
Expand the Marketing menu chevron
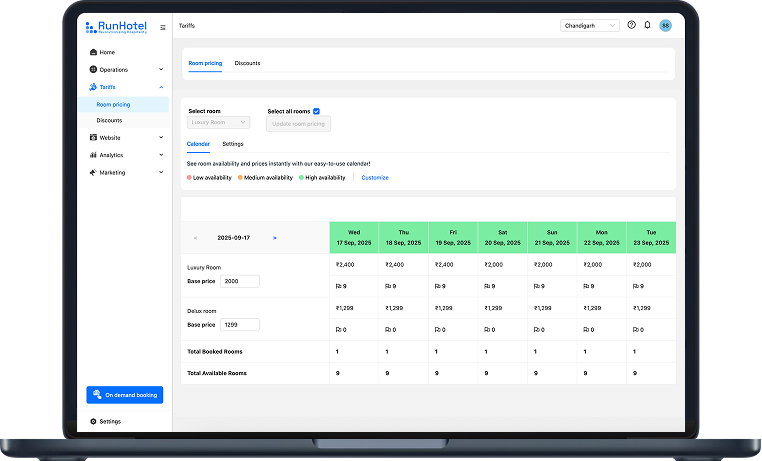click(x=161, y=172)
